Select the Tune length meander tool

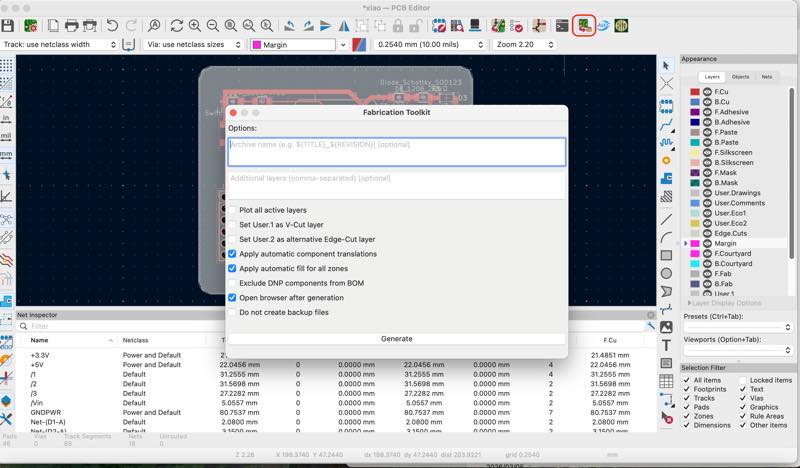pyautogui.click(x=666, y=142)
